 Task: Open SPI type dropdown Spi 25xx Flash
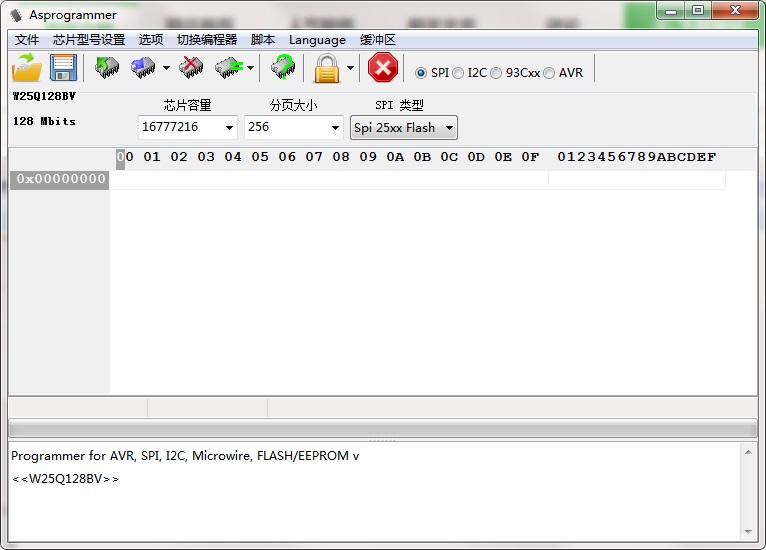404,128
